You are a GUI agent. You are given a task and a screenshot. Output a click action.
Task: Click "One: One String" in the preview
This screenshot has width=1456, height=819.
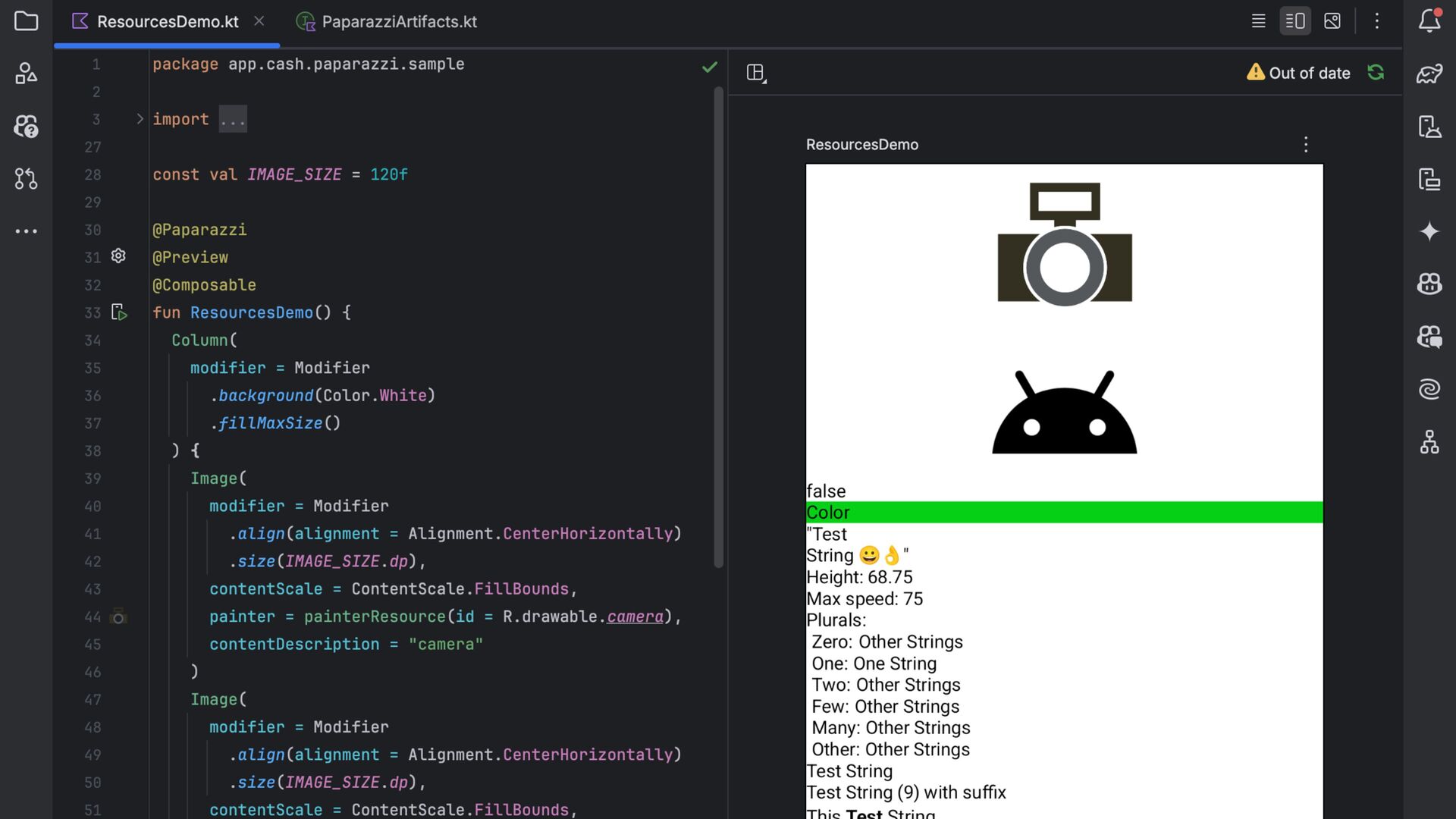(x=874, y=664)
